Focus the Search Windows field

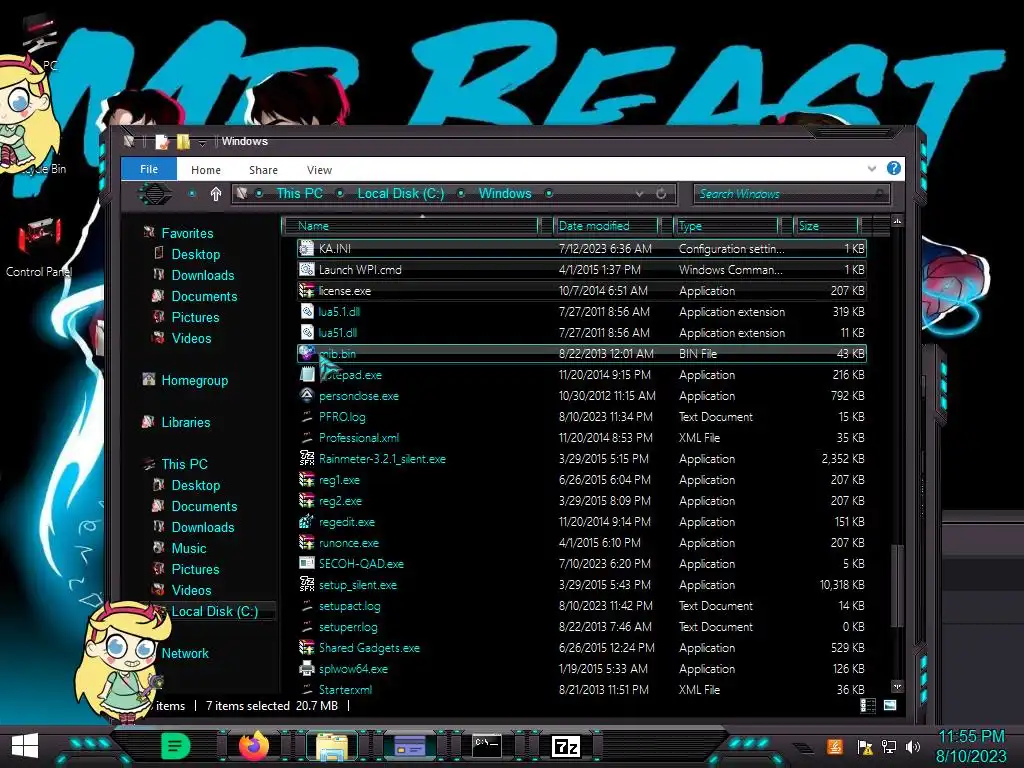click(792, 194)
